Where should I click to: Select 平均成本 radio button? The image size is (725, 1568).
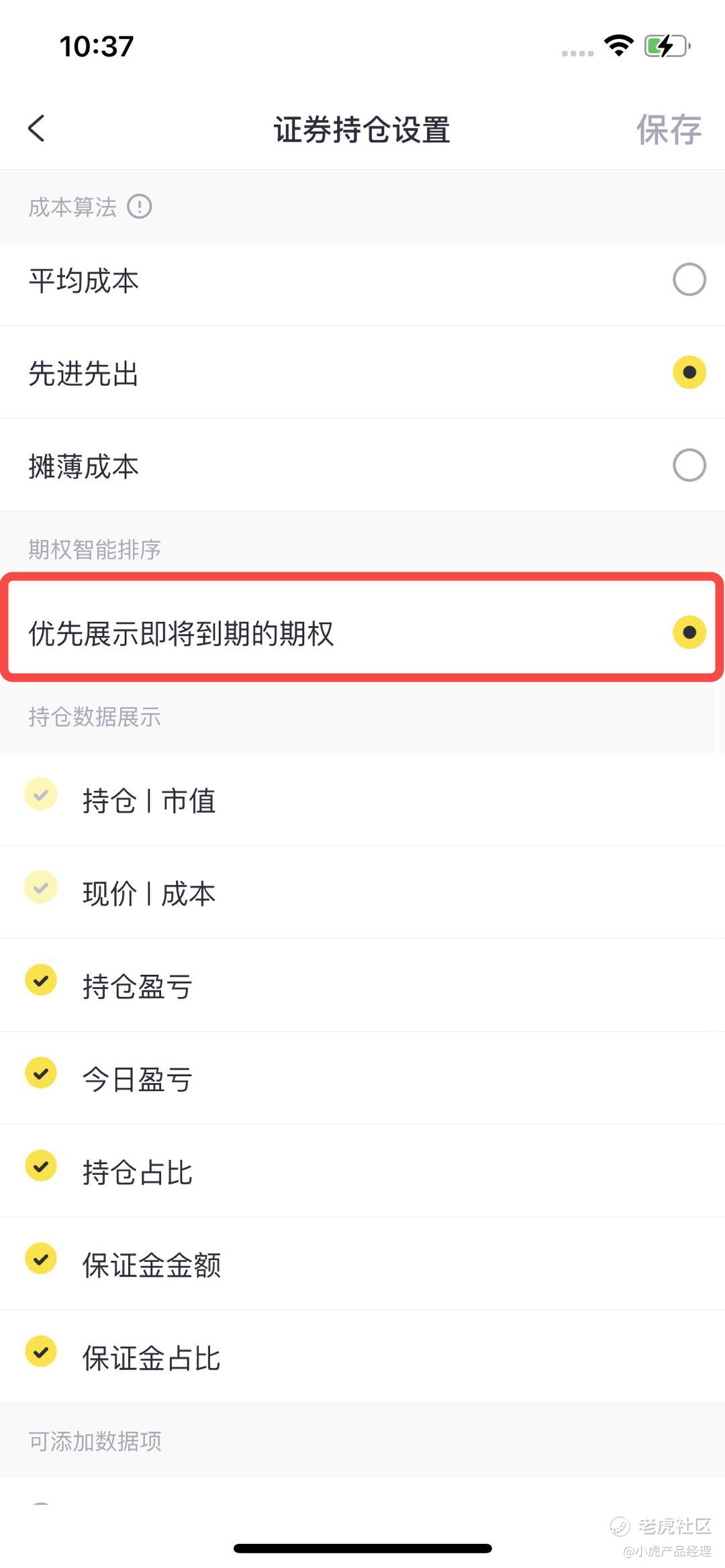point(689,280)
